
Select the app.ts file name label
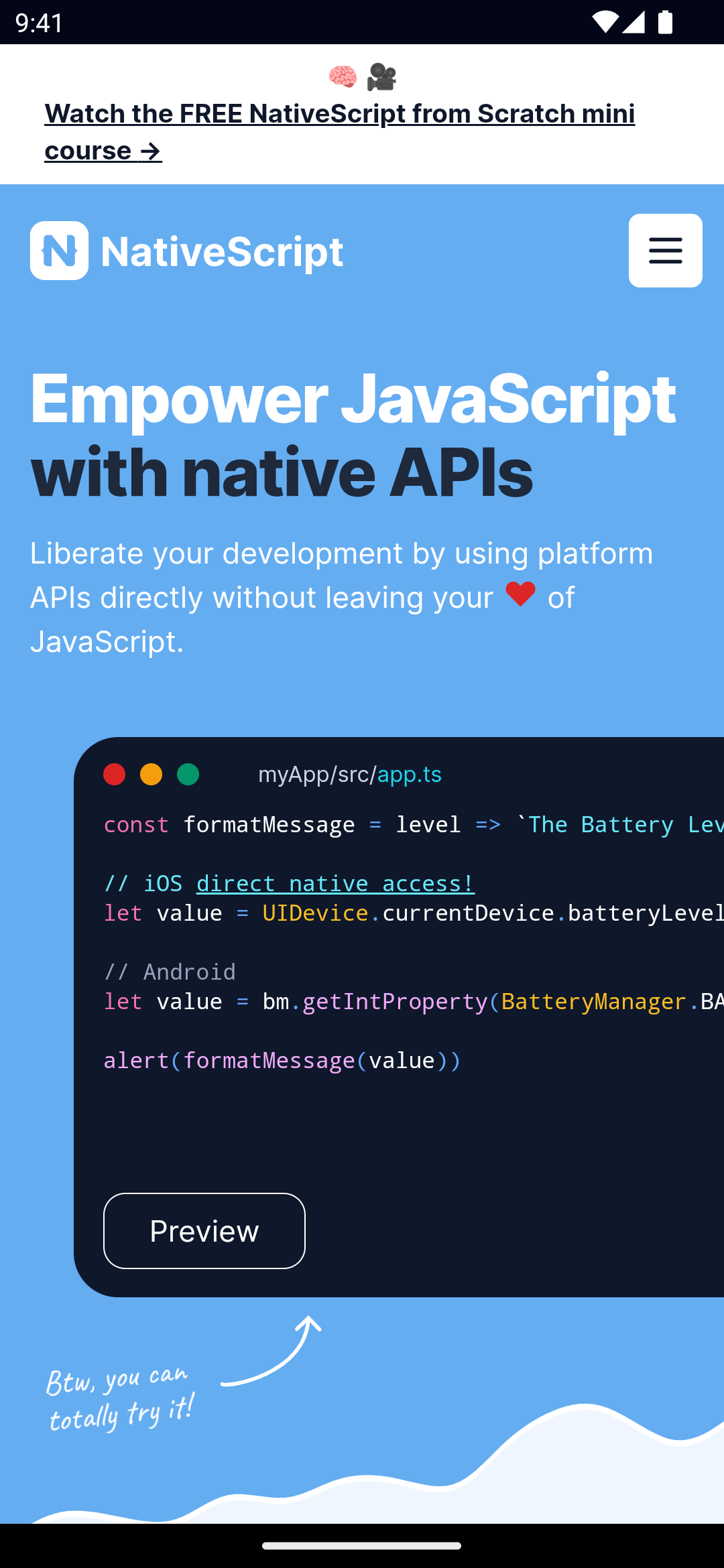[409, 775]
